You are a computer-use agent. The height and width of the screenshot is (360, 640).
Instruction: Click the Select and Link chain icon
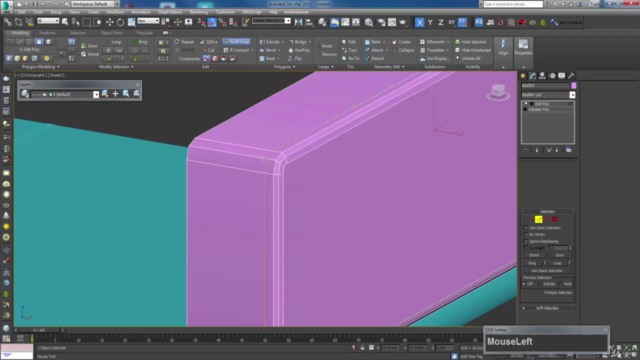point(8,22)
